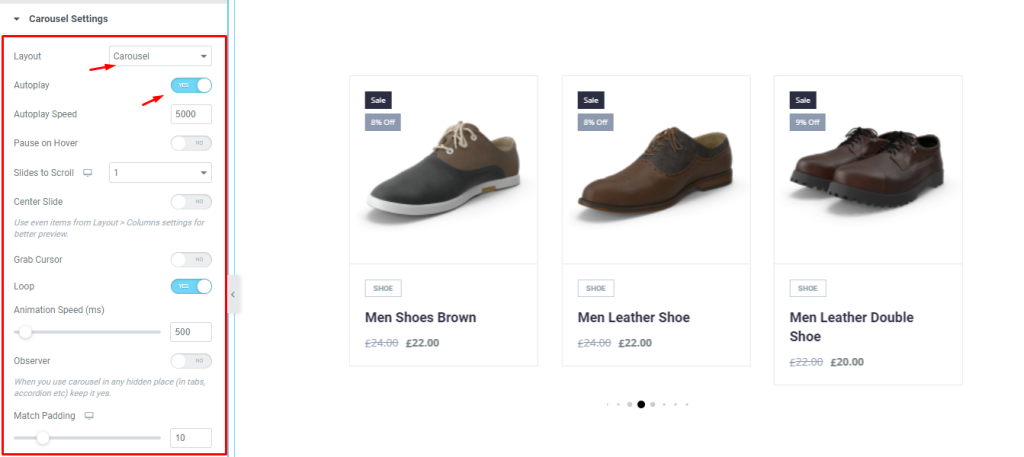Disable the Autoplay toggle

tap(191, 85)
